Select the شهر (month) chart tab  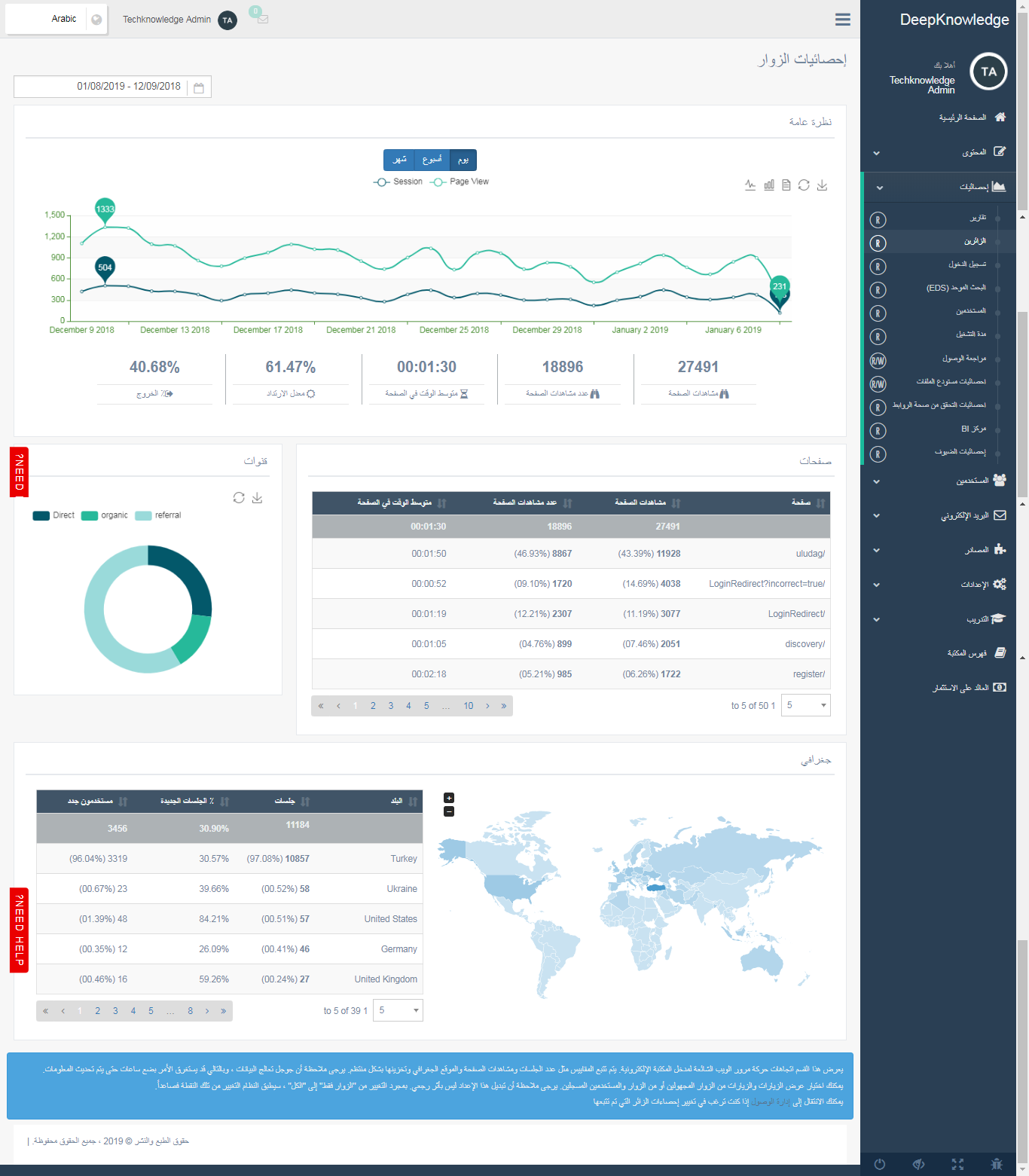click(x=399, y=160)
